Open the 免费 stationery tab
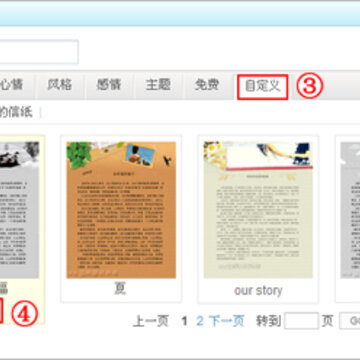 (207, 85)
